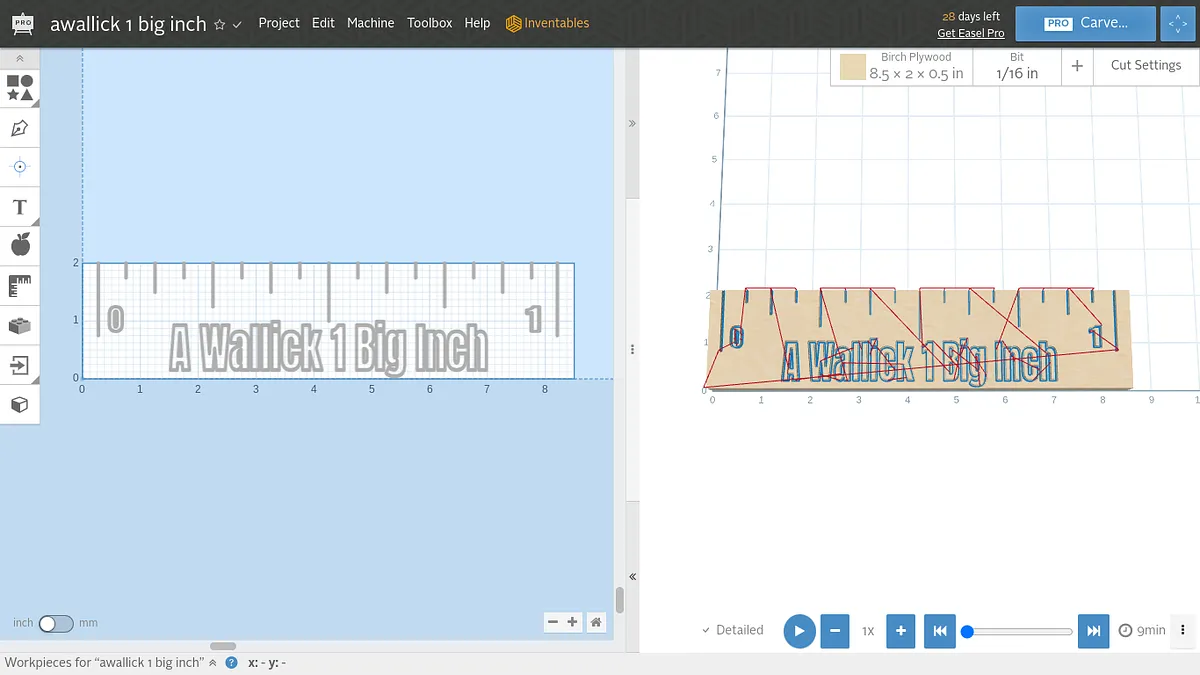Follow the Get Easel Pro link

(x=970, y=33)
